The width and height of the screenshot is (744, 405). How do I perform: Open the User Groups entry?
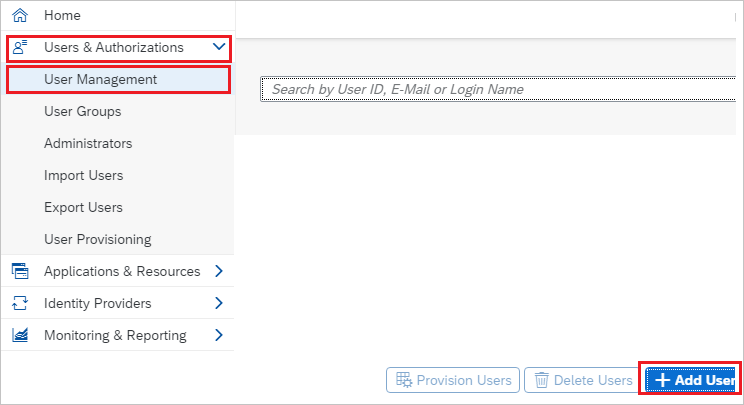click(118, 111)
